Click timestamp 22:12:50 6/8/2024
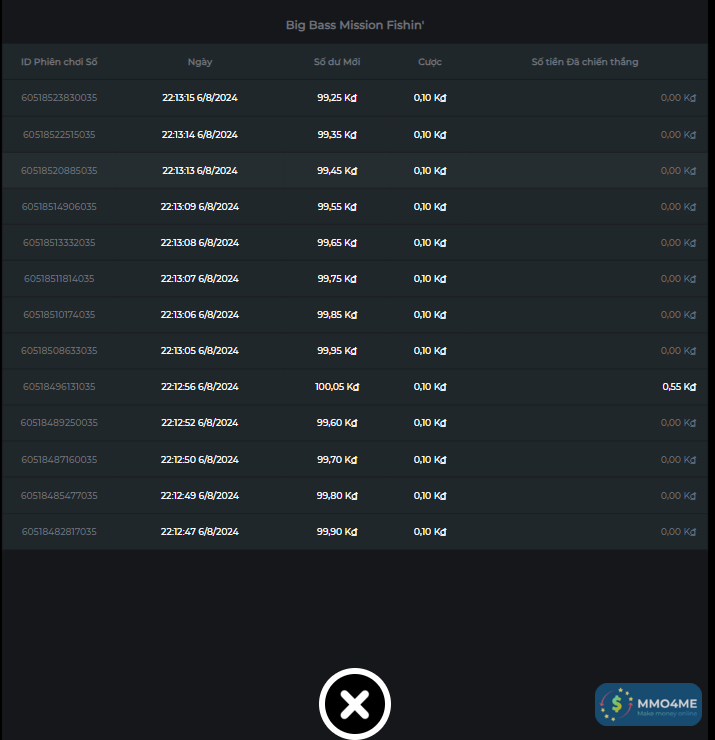This screenshot has height=740, width=715. pos(200,460)
